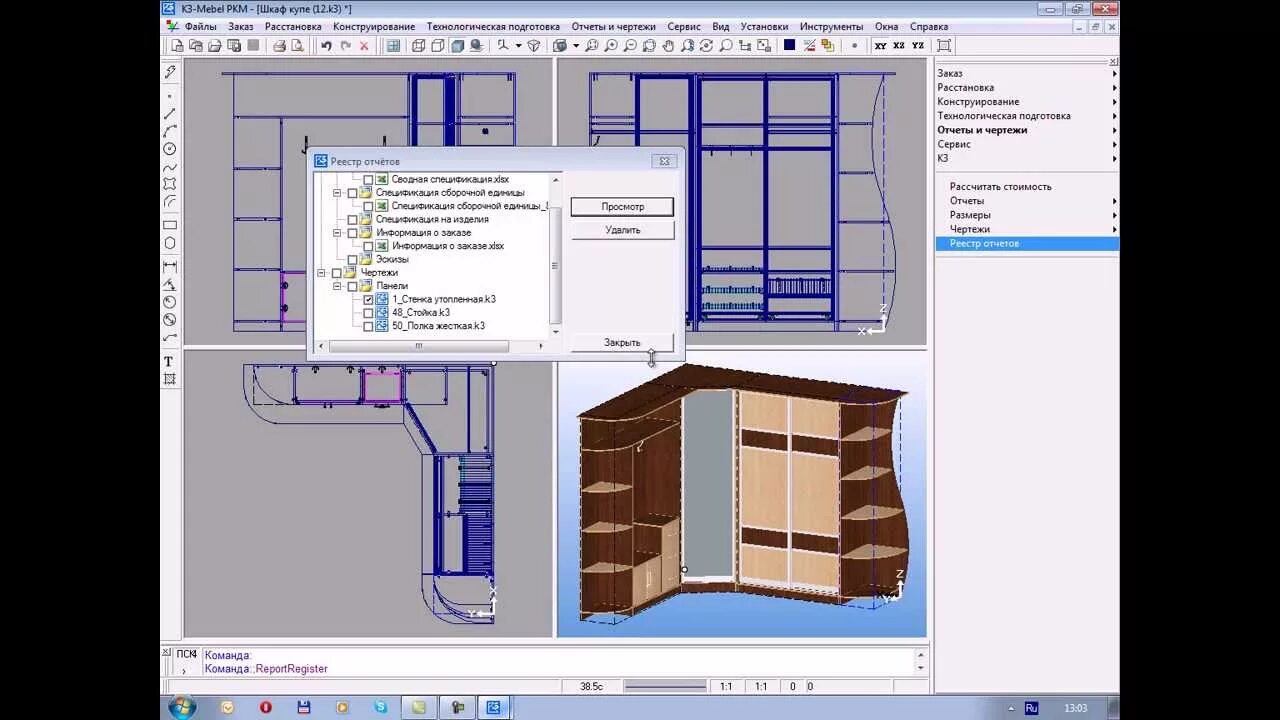Collapse the Спецификация сборочной единицы tree node

(x=338, y=193)
